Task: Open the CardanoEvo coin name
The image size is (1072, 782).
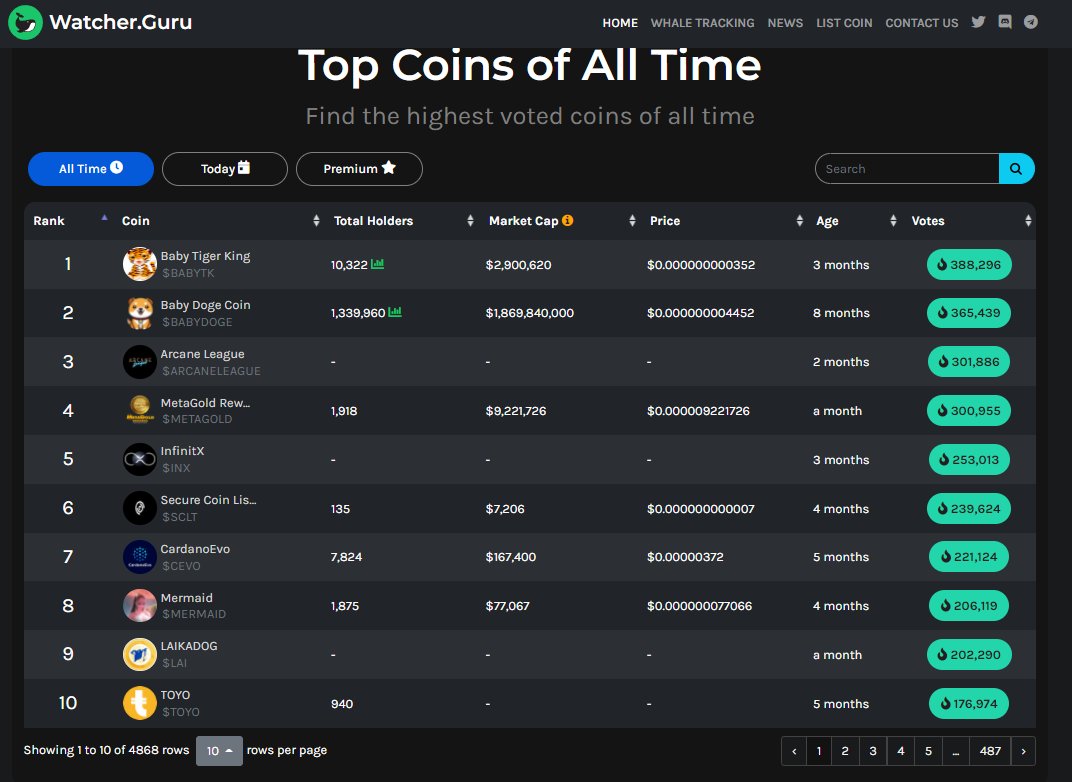Action: 195,549
